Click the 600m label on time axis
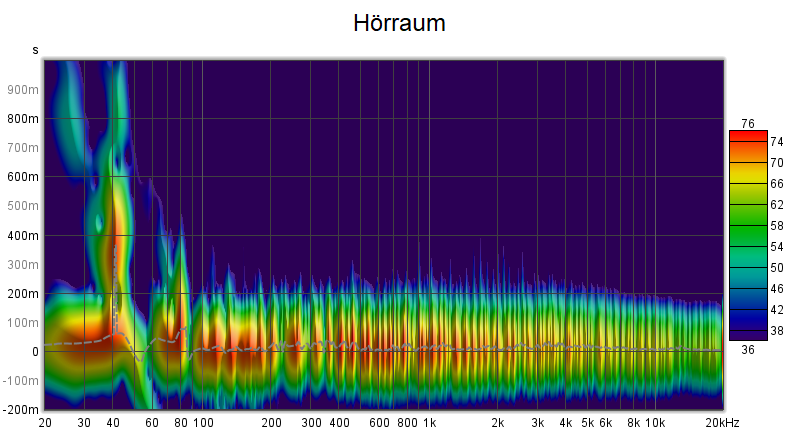The width and height of the screenshot is (800, 434). point(21,177)
